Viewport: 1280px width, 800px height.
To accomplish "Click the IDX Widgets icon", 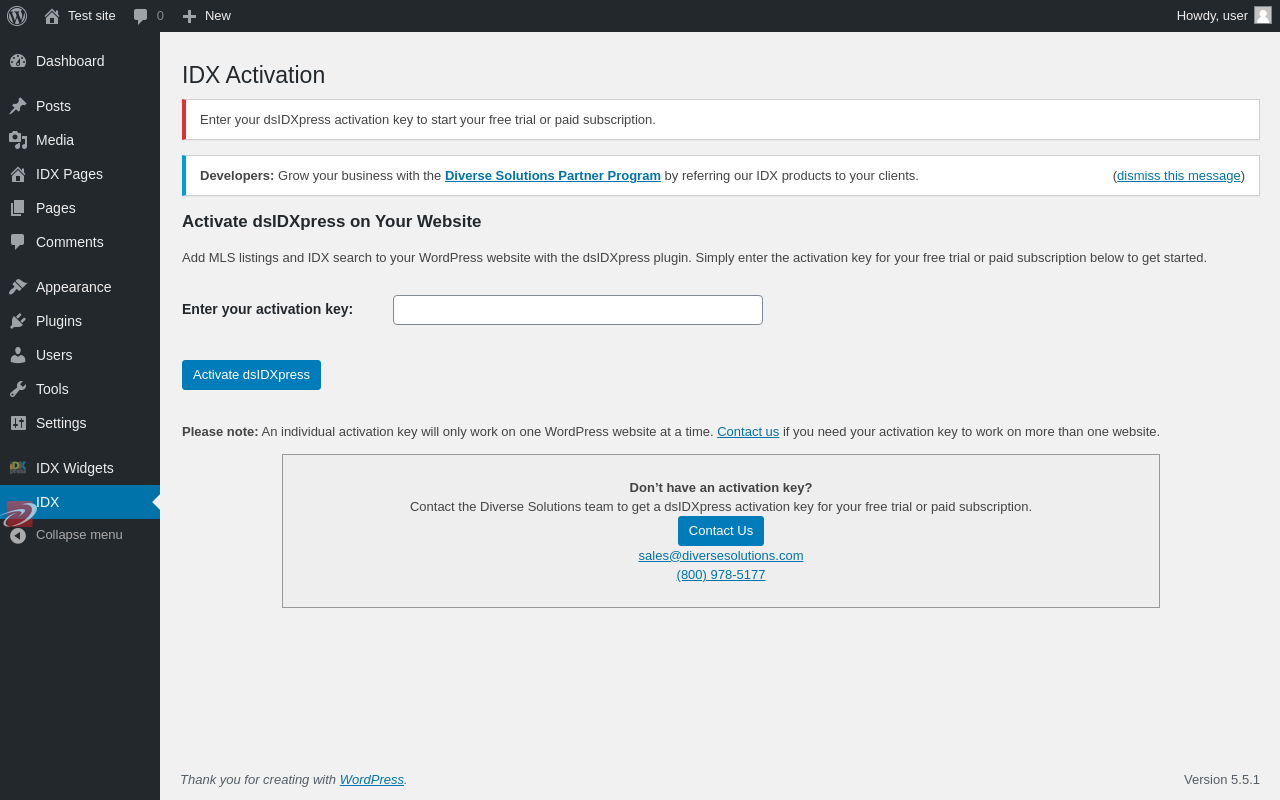I will pyautogui.click(x=18, y=467).
